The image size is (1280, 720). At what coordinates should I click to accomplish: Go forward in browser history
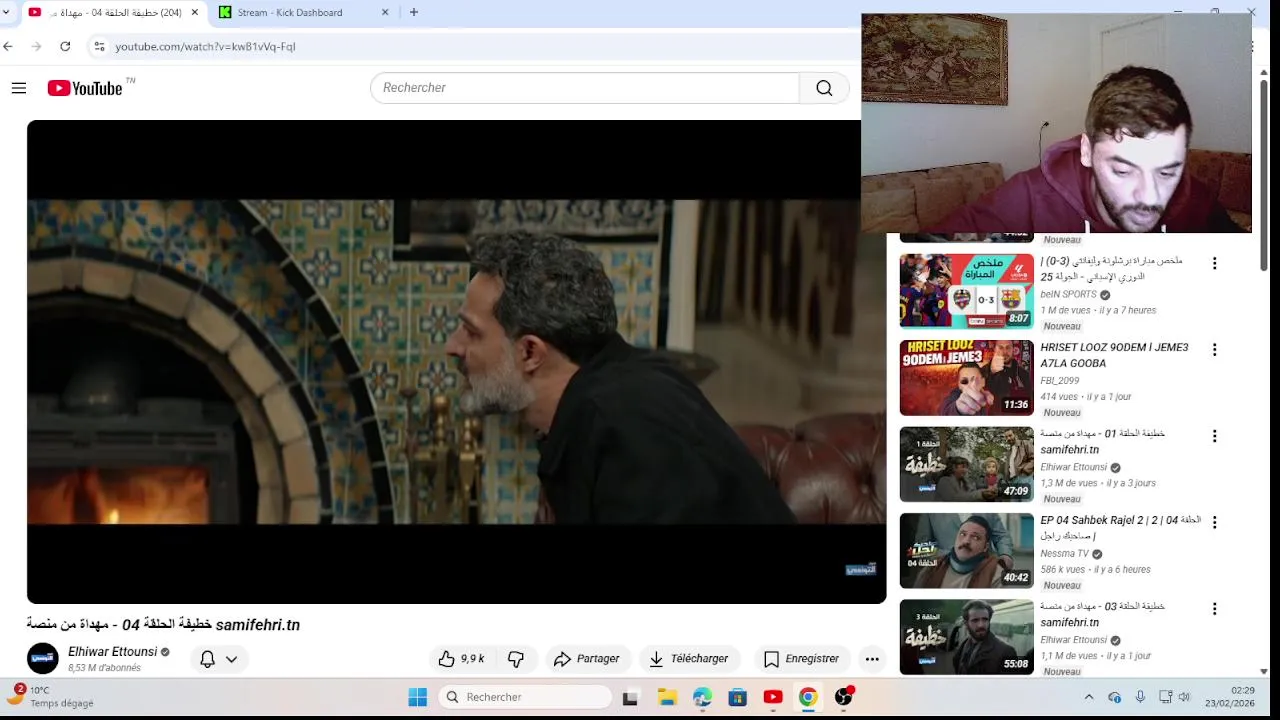click(x=37, y=46)
